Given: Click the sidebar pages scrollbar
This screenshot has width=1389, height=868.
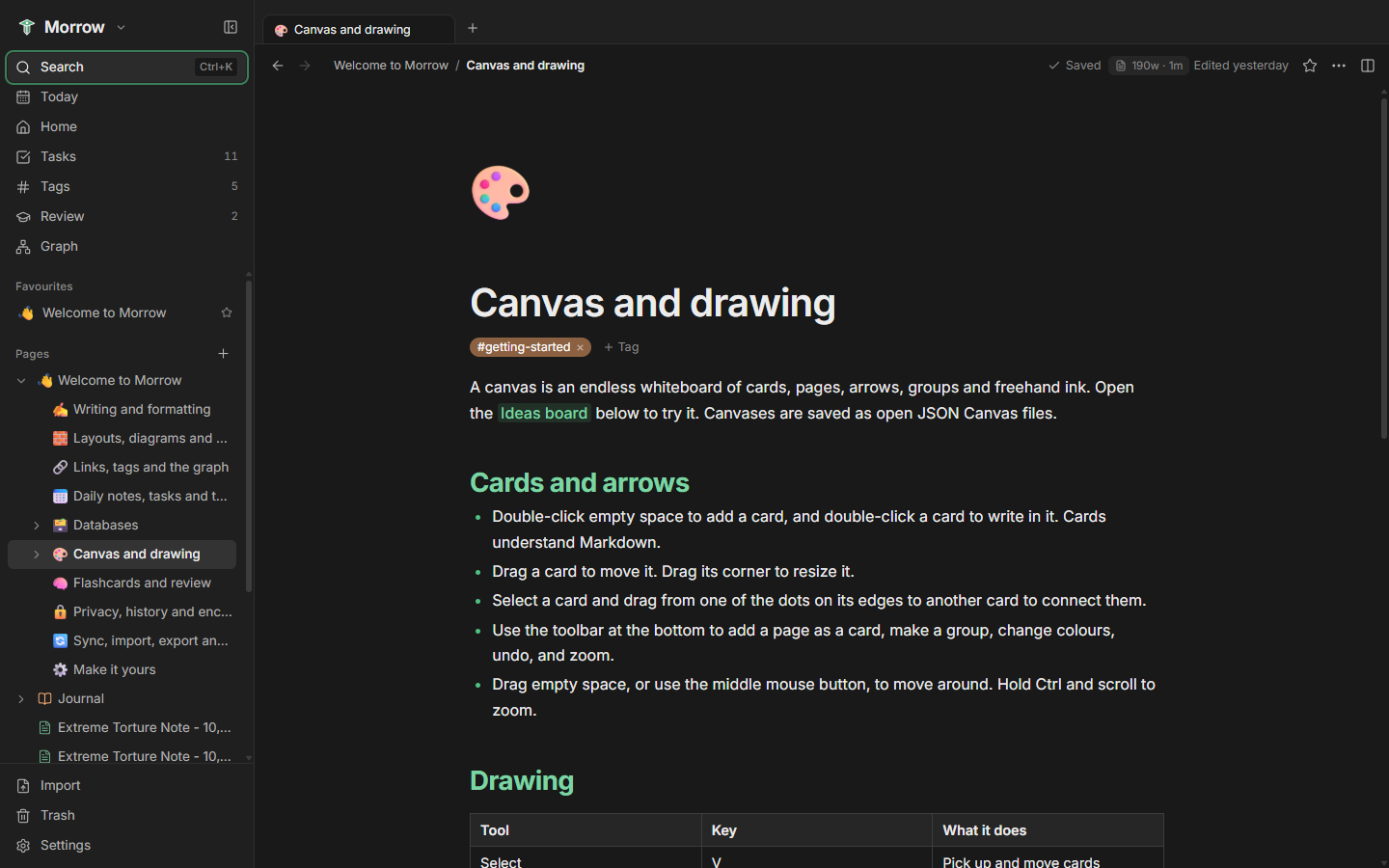Looking at the screenshot, I should [x=249, y=436].
